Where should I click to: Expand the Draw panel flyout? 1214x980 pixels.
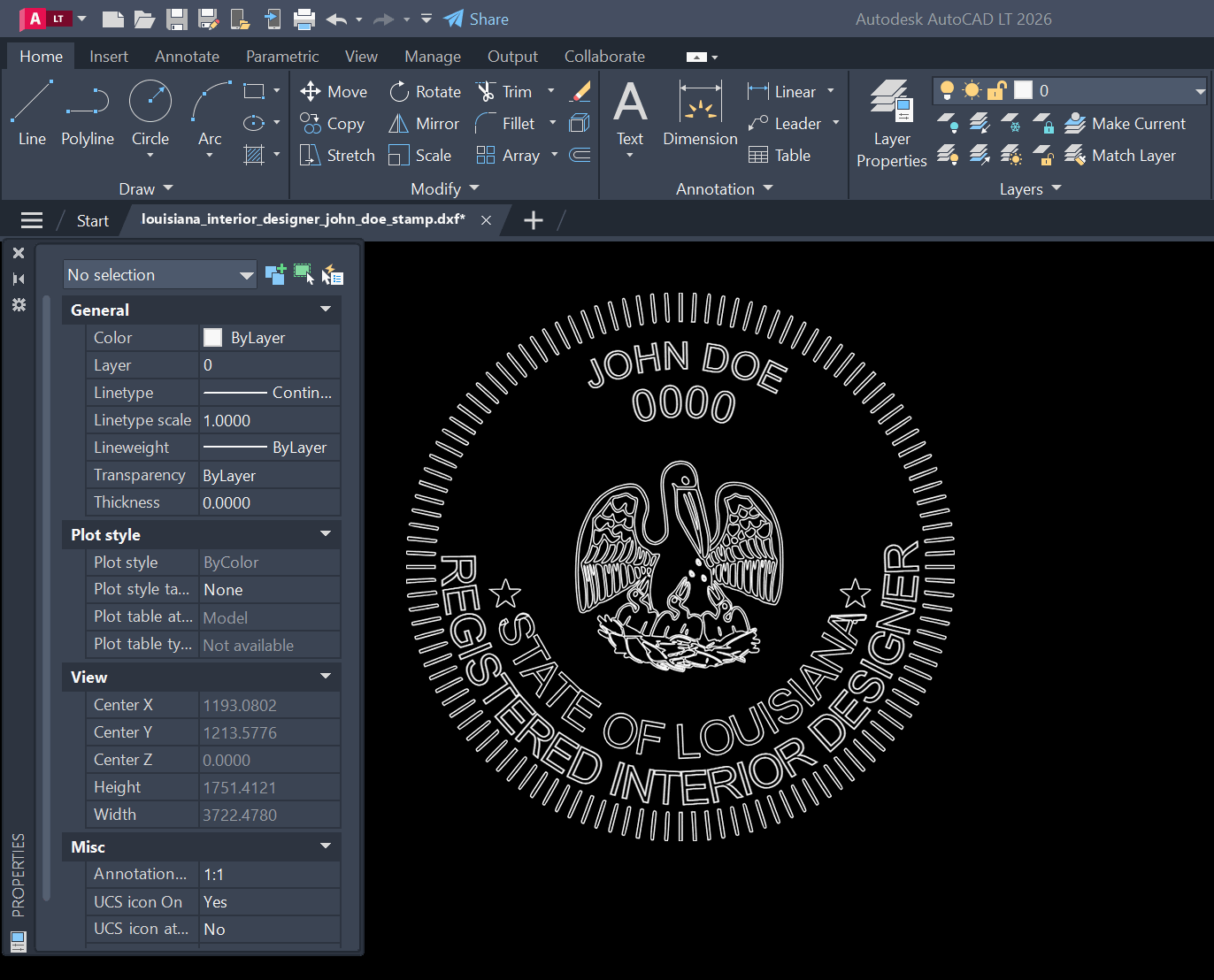tap(146, 188)
